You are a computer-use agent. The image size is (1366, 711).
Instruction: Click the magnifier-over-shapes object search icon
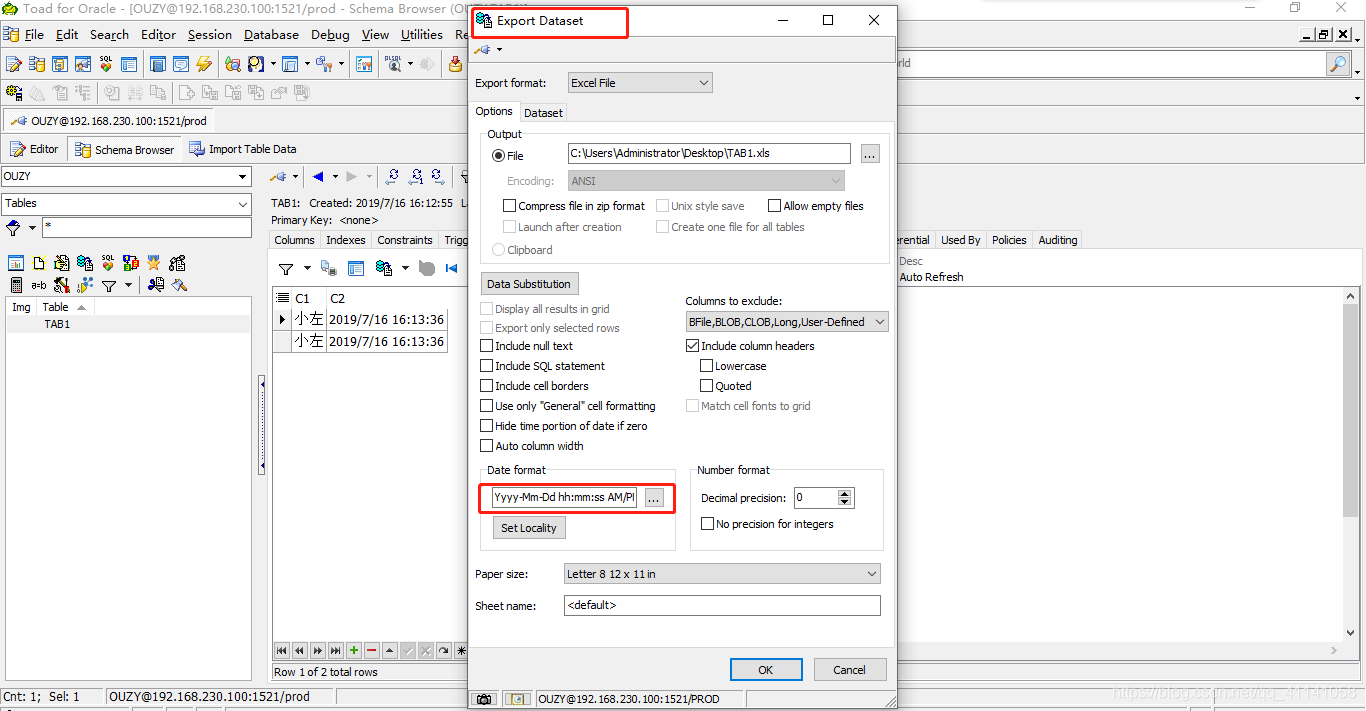232,64
